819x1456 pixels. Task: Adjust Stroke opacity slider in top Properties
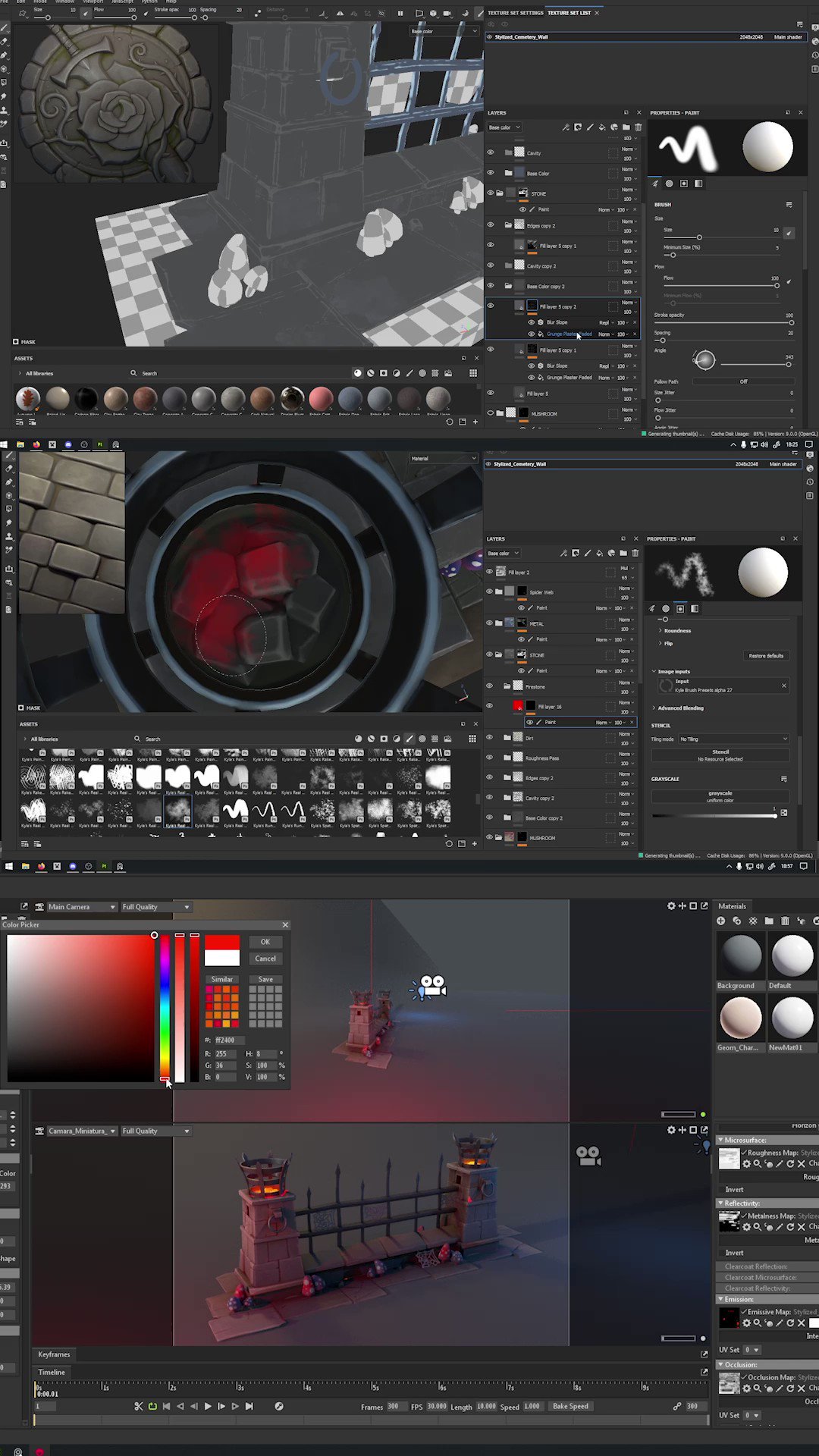pos(724,323)
